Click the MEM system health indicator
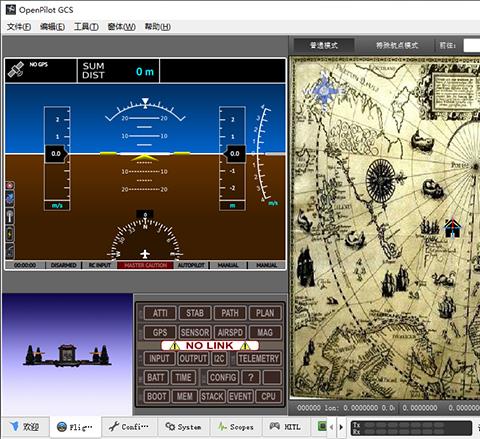The image size is (480, 439). [185, 397]
